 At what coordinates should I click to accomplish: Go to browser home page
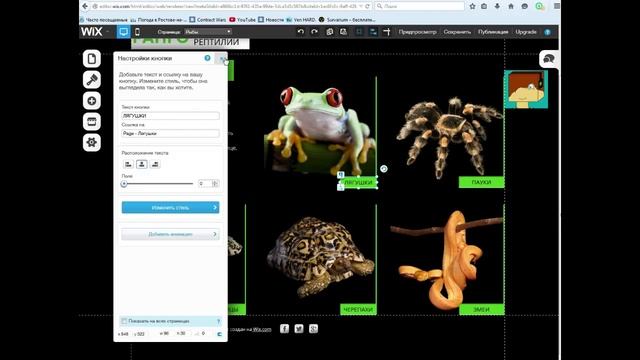pyautogui.click(x=511, y=6)
